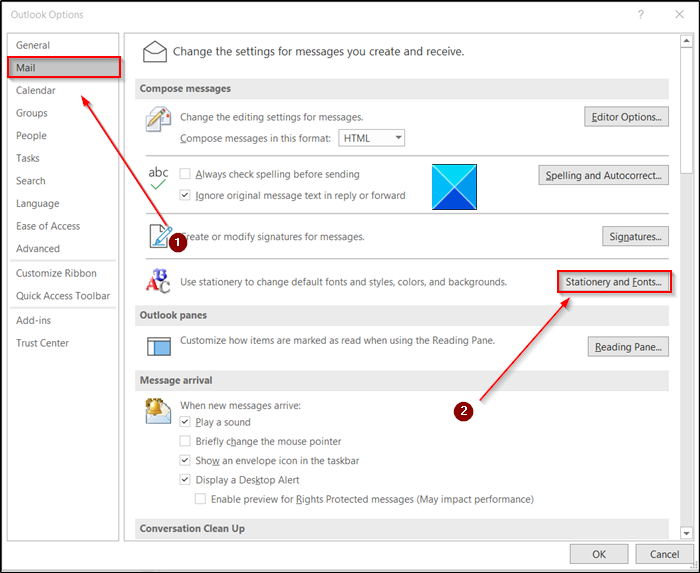The width and height of the screenshot is (700, 573).
Task: Click the Reading Pane layout icon
Action: coord(159,346)
